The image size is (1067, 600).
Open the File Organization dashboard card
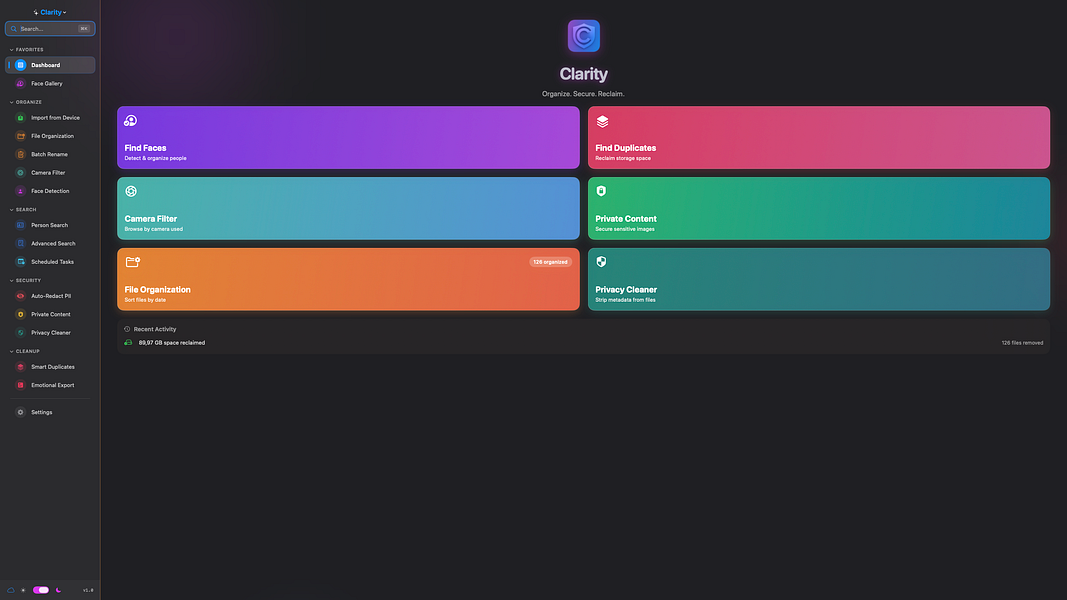(x=348, y=279)
